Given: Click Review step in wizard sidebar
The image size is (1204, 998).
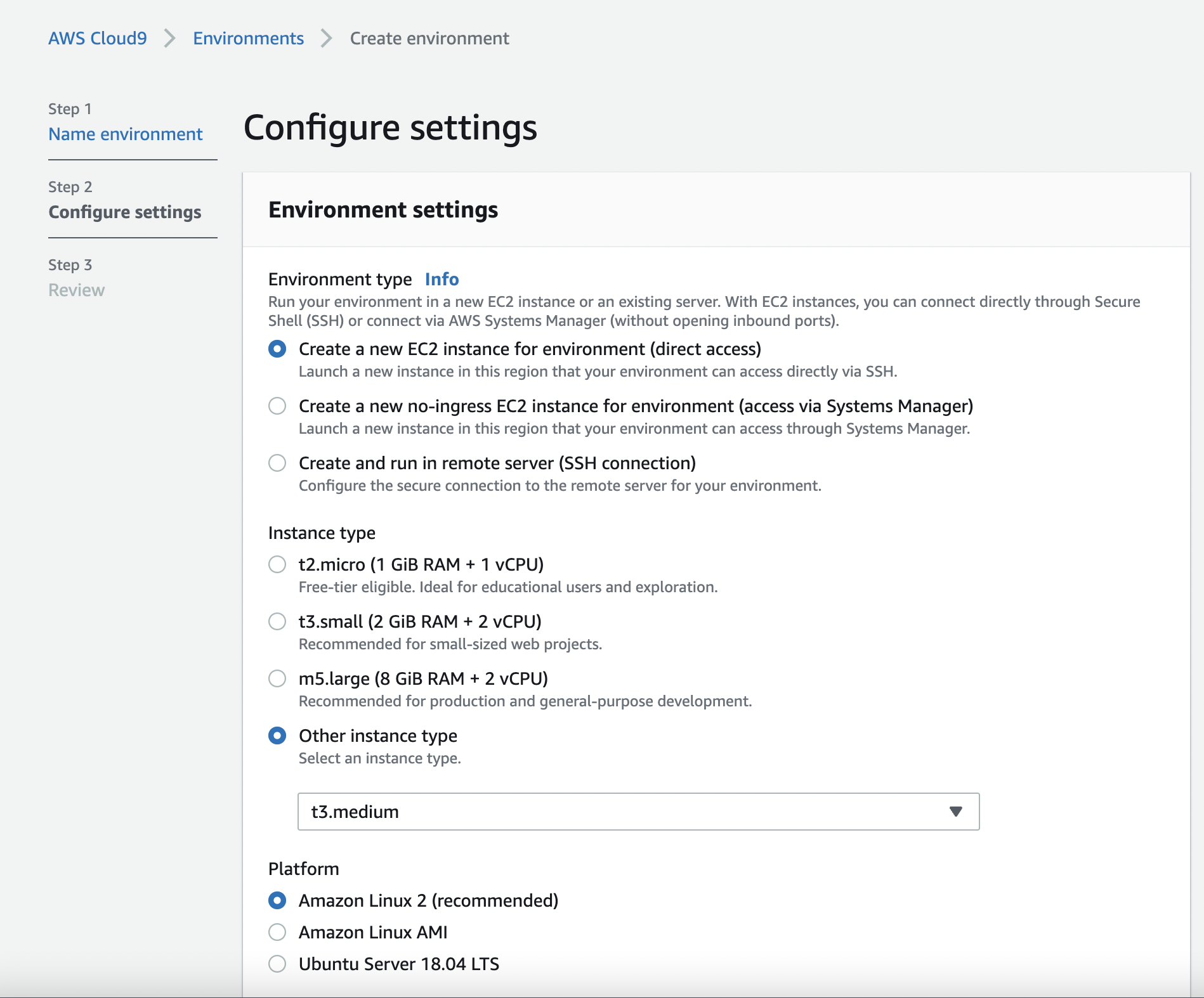Looking at the screenshot, I should click(77, 290).
